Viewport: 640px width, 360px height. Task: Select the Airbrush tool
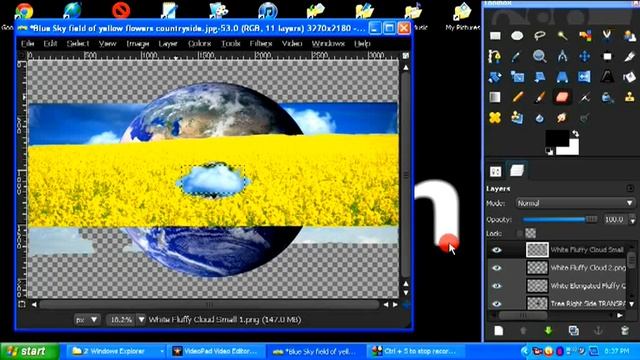(585, 97)
